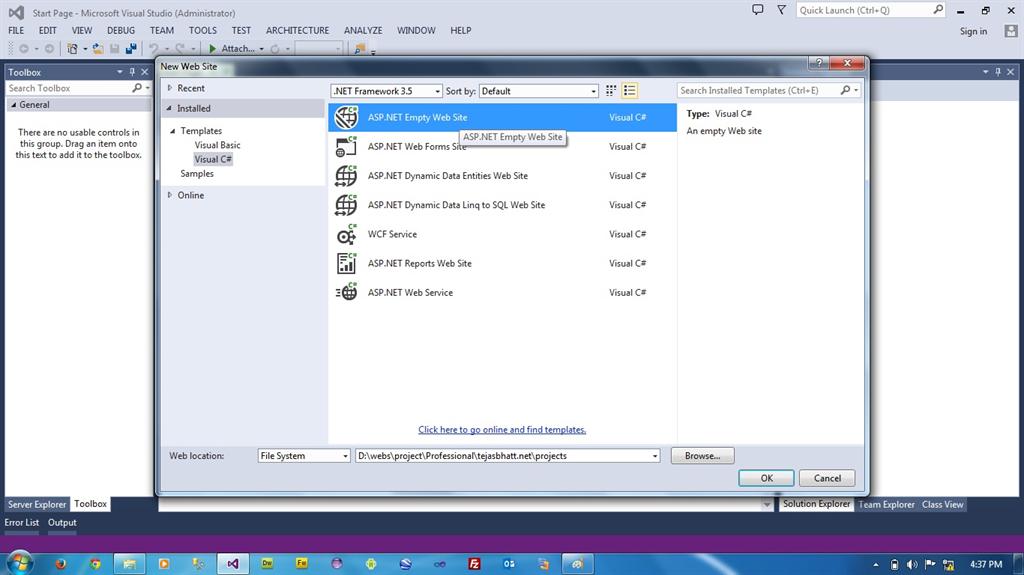Image resolution: width=1024 pixels, height=575 pixels.
Task: Pin the Toolbox panel with auto-hide pin
Action: click(132, 72)
